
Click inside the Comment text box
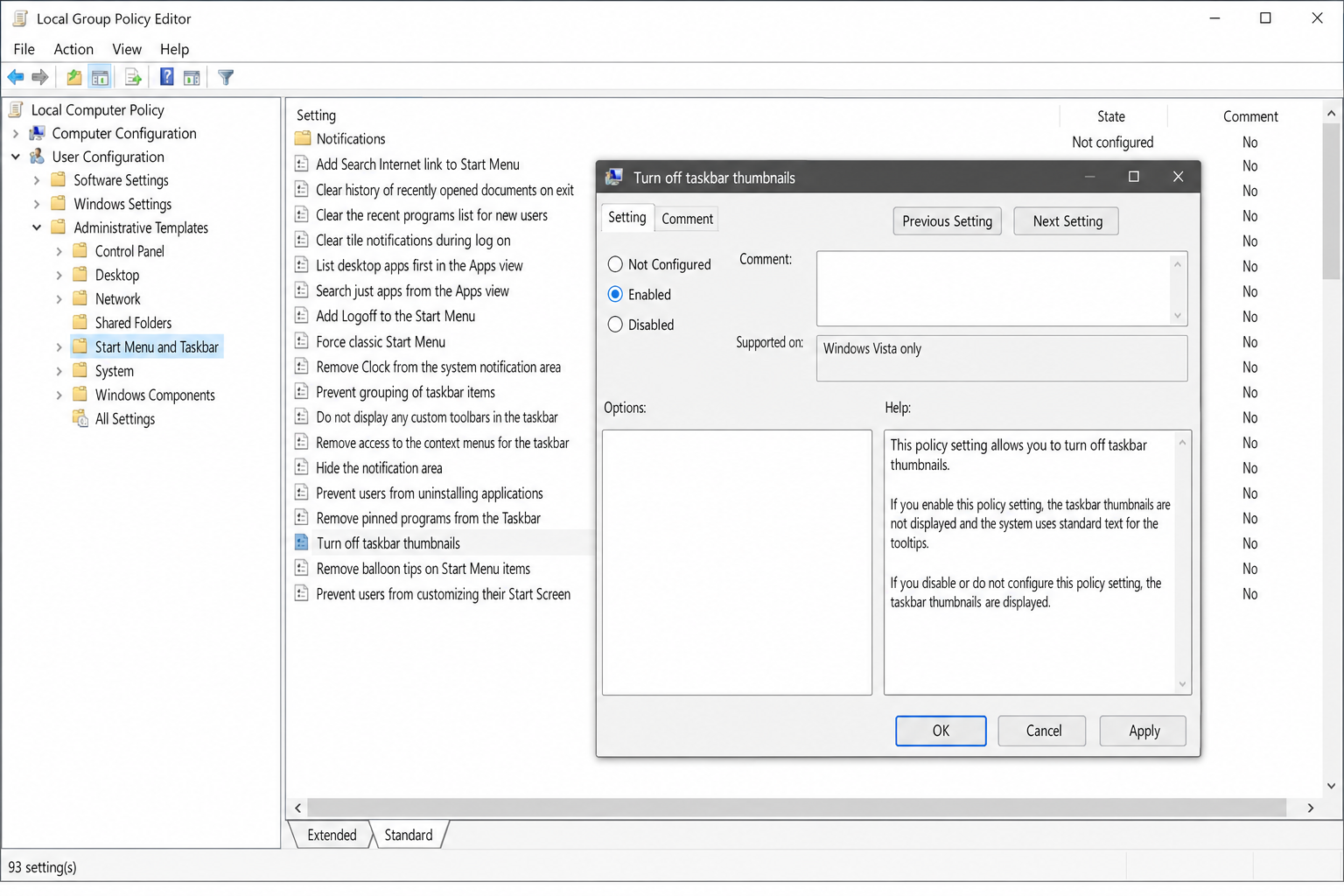(994, 289)
